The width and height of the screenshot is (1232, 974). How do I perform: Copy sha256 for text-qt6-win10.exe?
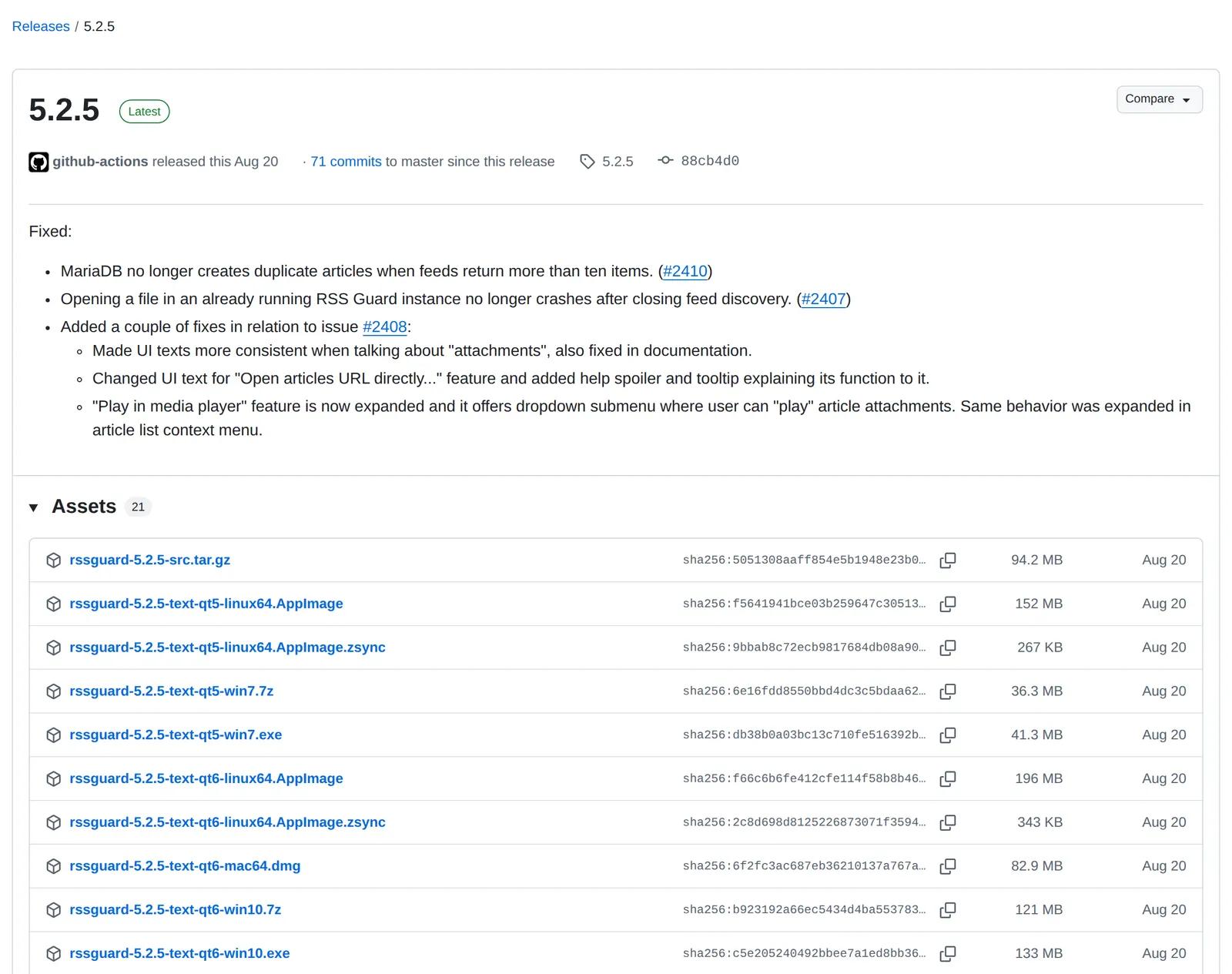948,954
